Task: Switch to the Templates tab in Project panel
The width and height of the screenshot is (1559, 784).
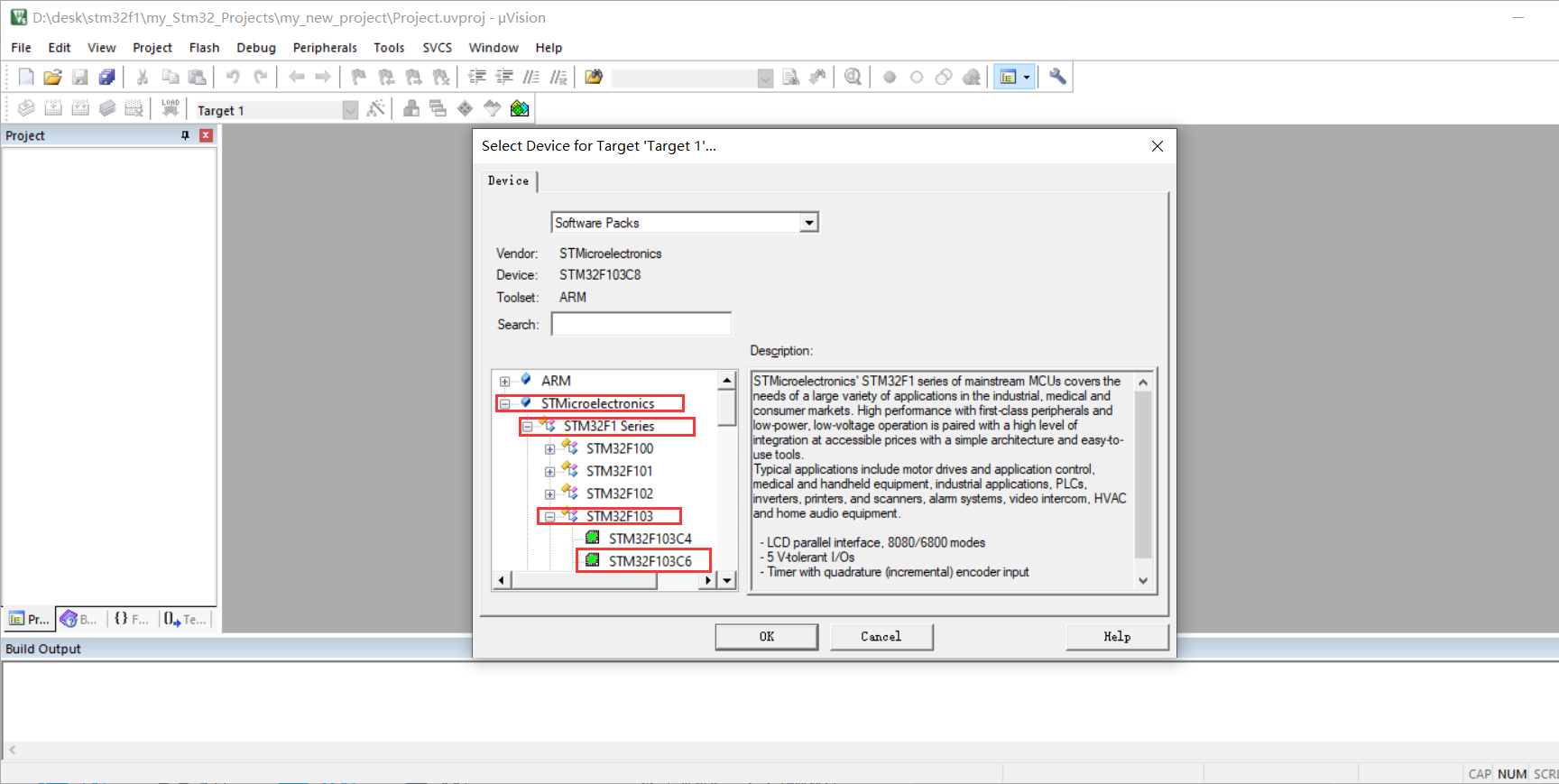Action: (x=186, y=619)
